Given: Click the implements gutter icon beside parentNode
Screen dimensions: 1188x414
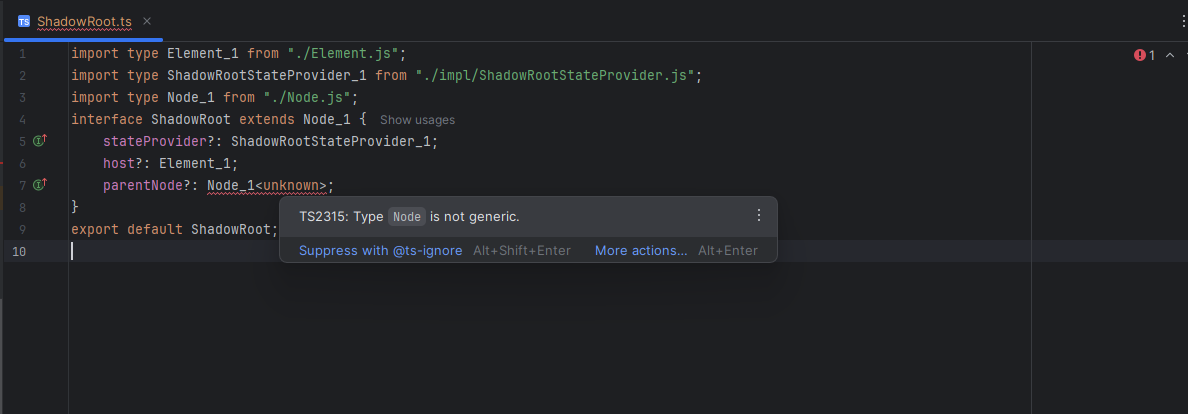Looking at the screenshot, I should [41, 185].
